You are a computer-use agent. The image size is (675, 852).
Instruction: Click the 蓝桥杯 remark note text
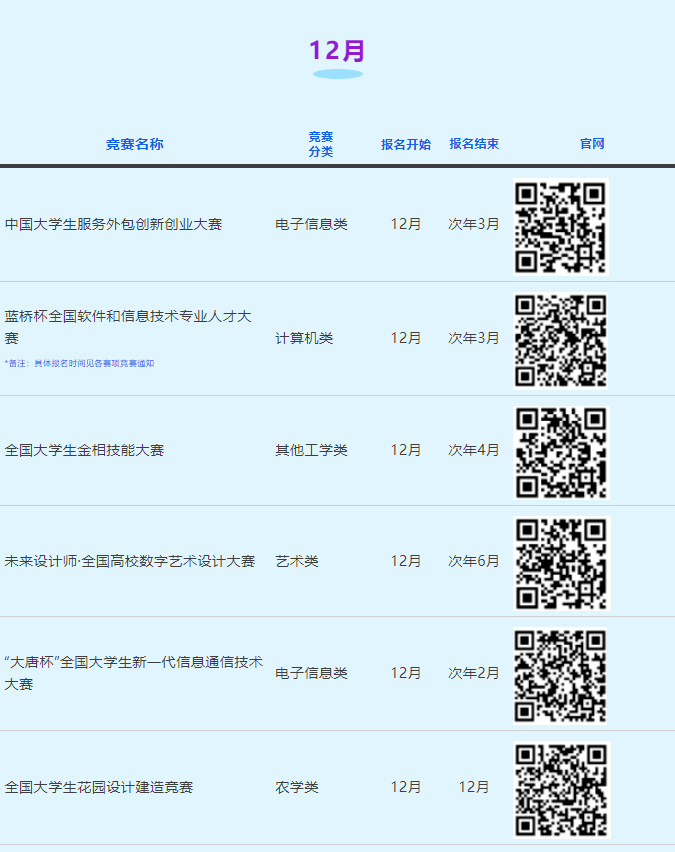79,364
